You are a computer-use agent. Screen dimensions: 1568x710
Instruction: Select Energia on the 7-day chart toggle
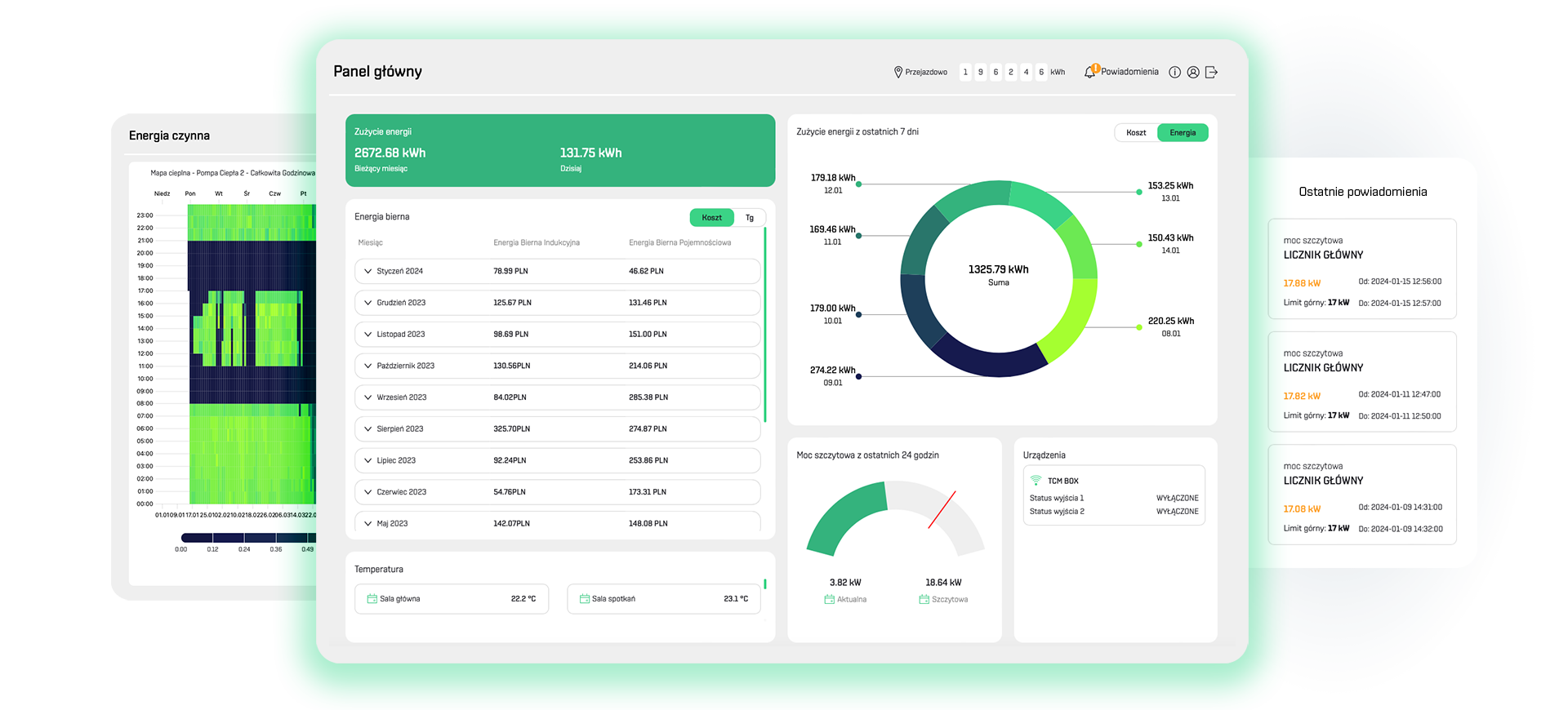(x=1182, y=132)
